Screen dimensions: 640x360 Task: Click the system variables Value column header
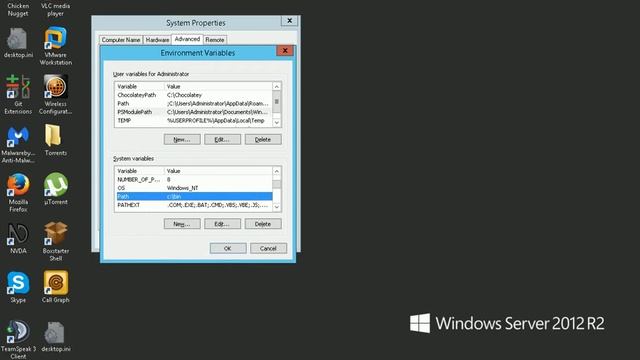(218, 171)
